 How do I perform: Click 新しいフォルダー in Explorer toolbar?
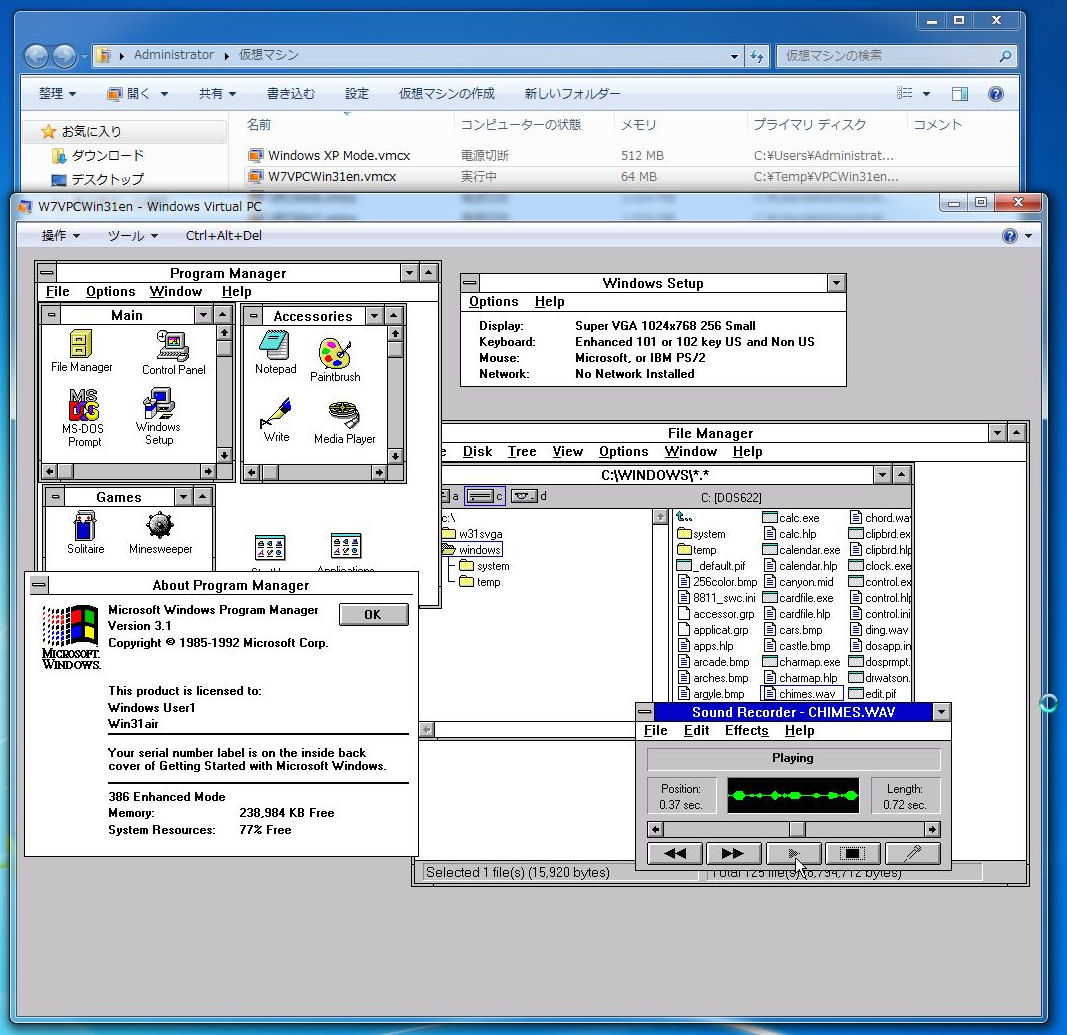572,94
